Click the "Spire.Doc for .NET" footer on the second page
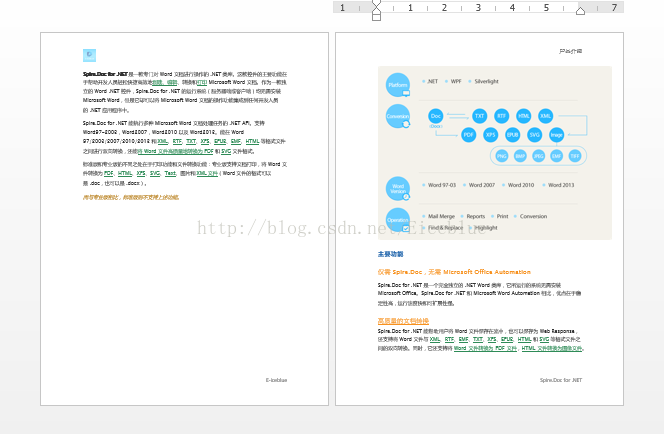 [561, 380]
